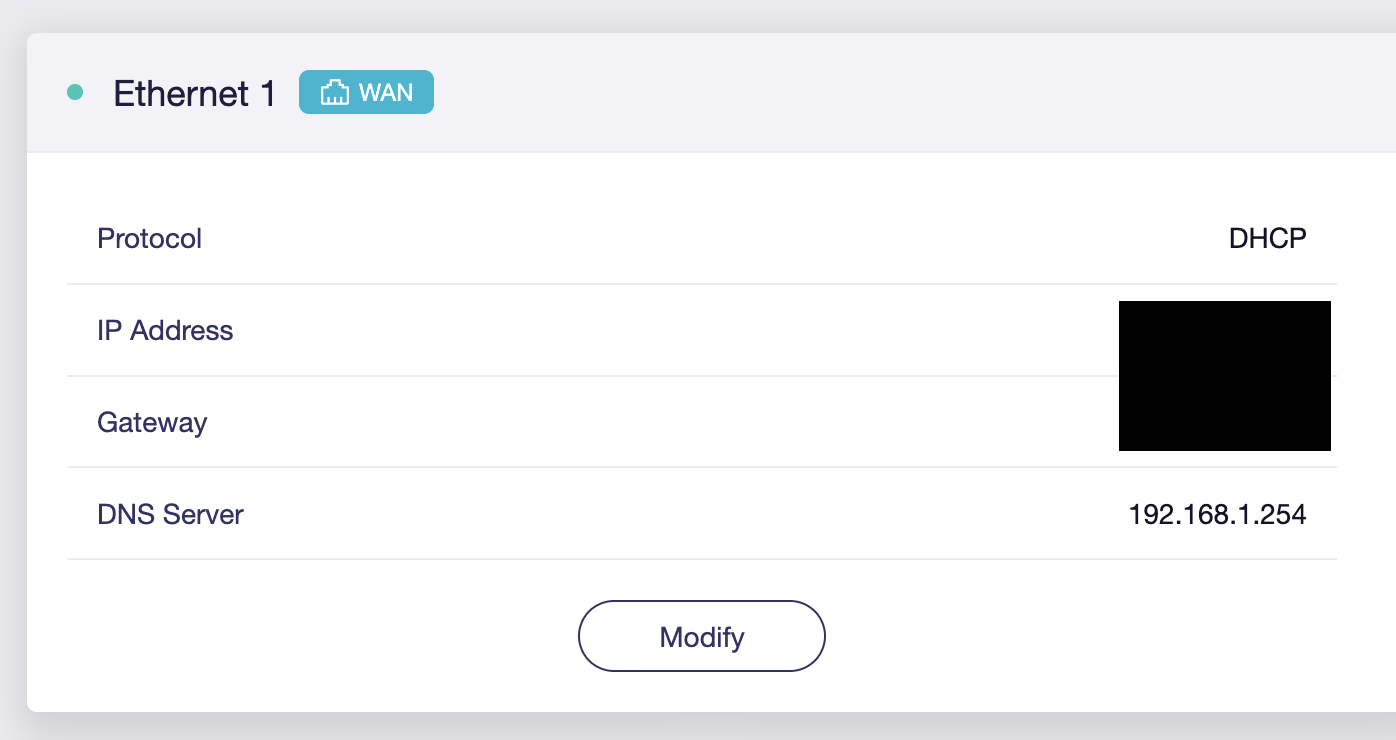The height and width of the screenshot is (740, 1396).
Task: Click empty middle area of the Gateway row
Action: 700,422
